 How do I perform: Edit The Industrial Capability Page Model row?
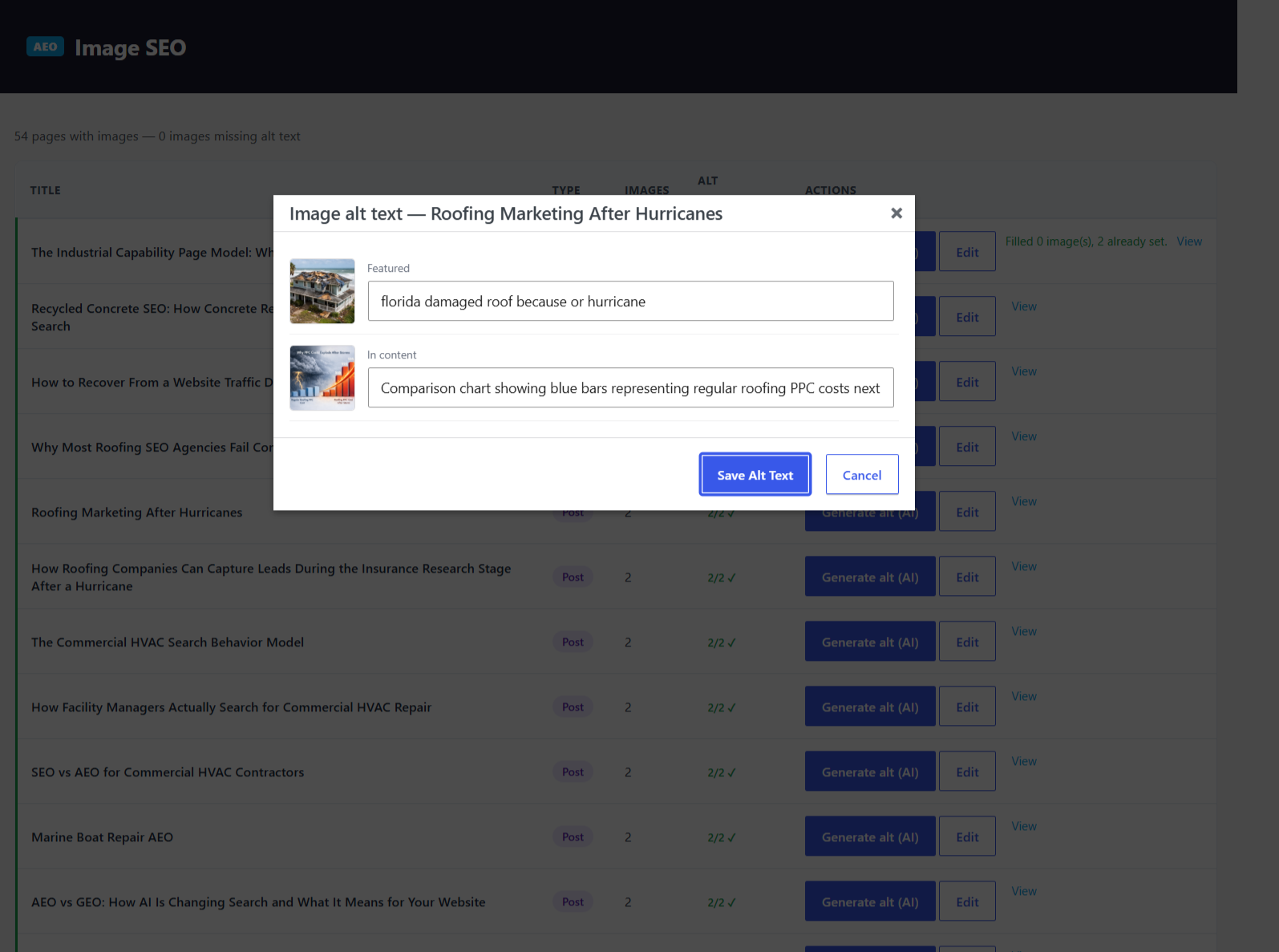click(967, 252)
